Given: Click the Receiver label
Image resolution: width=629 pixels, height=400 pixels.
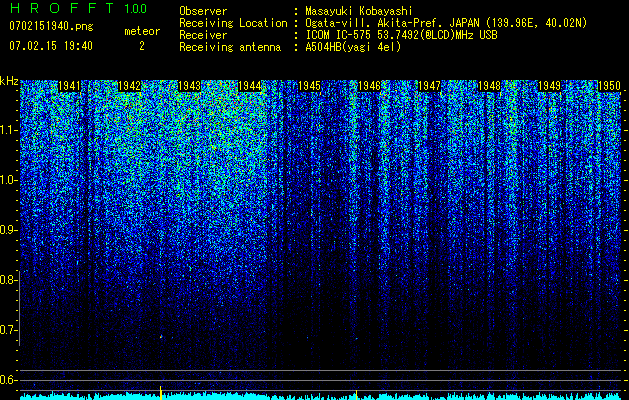Looking at the screenshot, I should (203, 35).
